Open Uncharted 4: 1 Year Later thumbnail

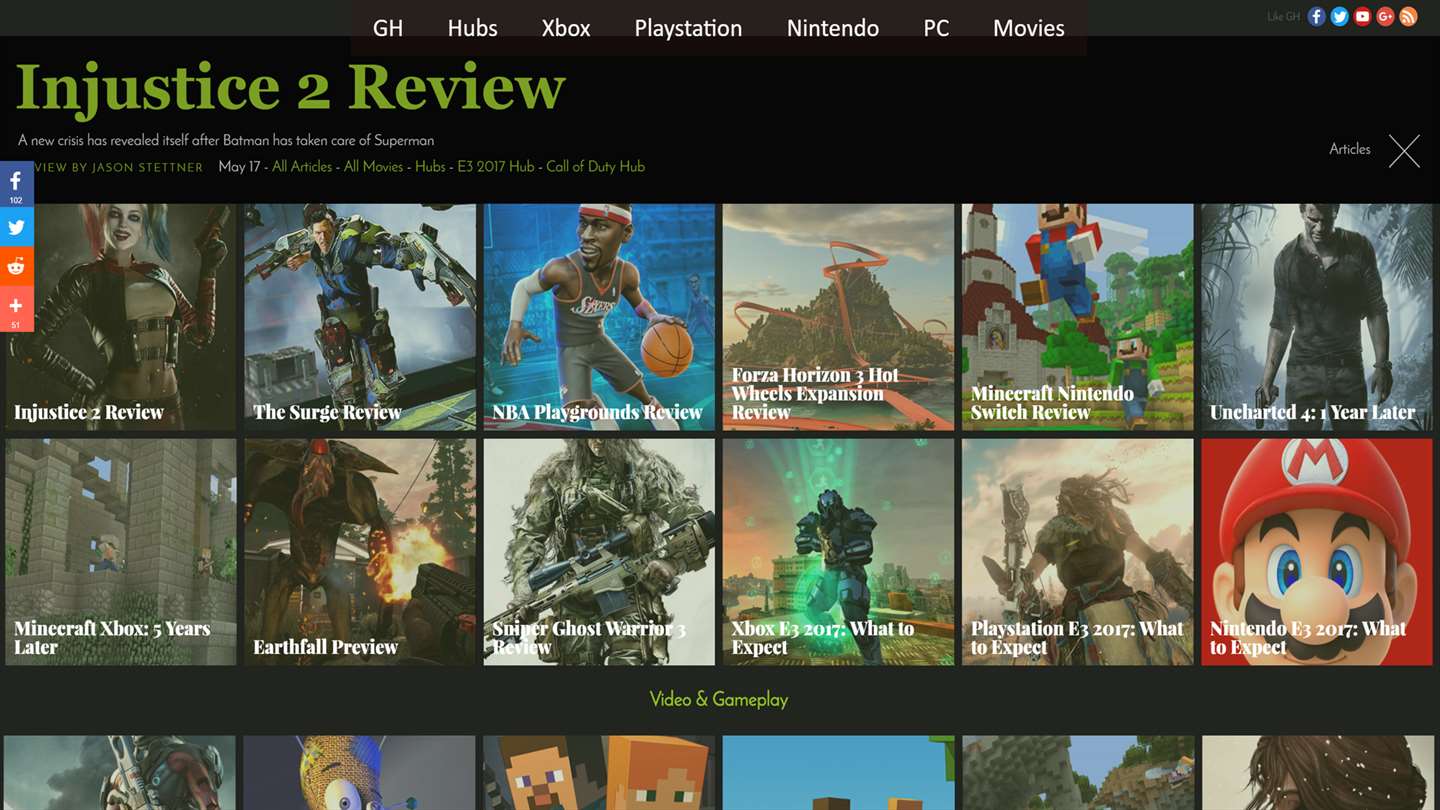click(1317, 317)
